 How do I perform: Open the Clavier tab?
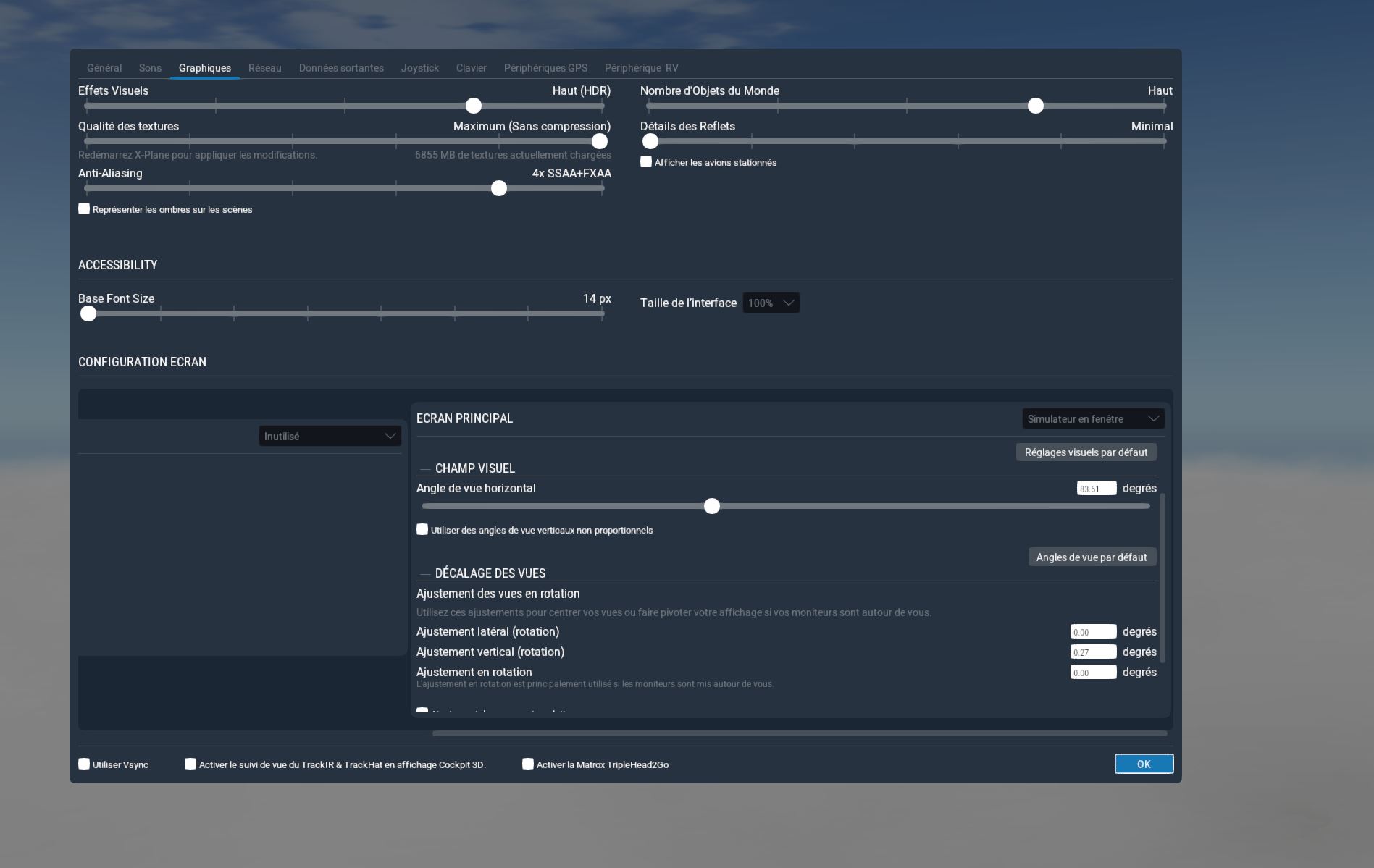pos(472,68)
